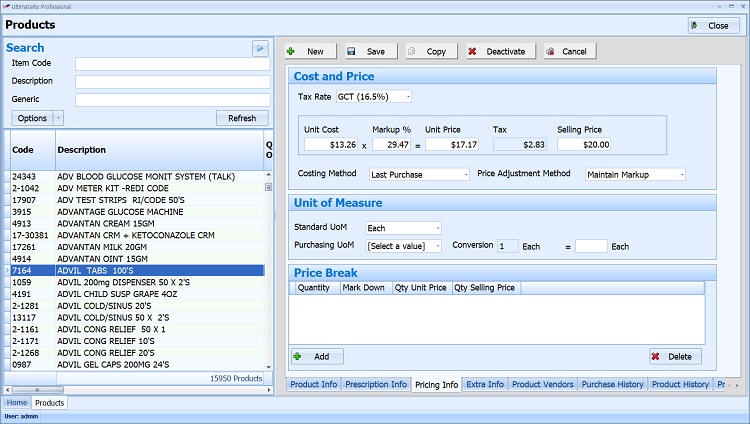This screenshot has width=750, height=424.
Task: Expand the Options dropdown arrow
Action: pos(58,118)
